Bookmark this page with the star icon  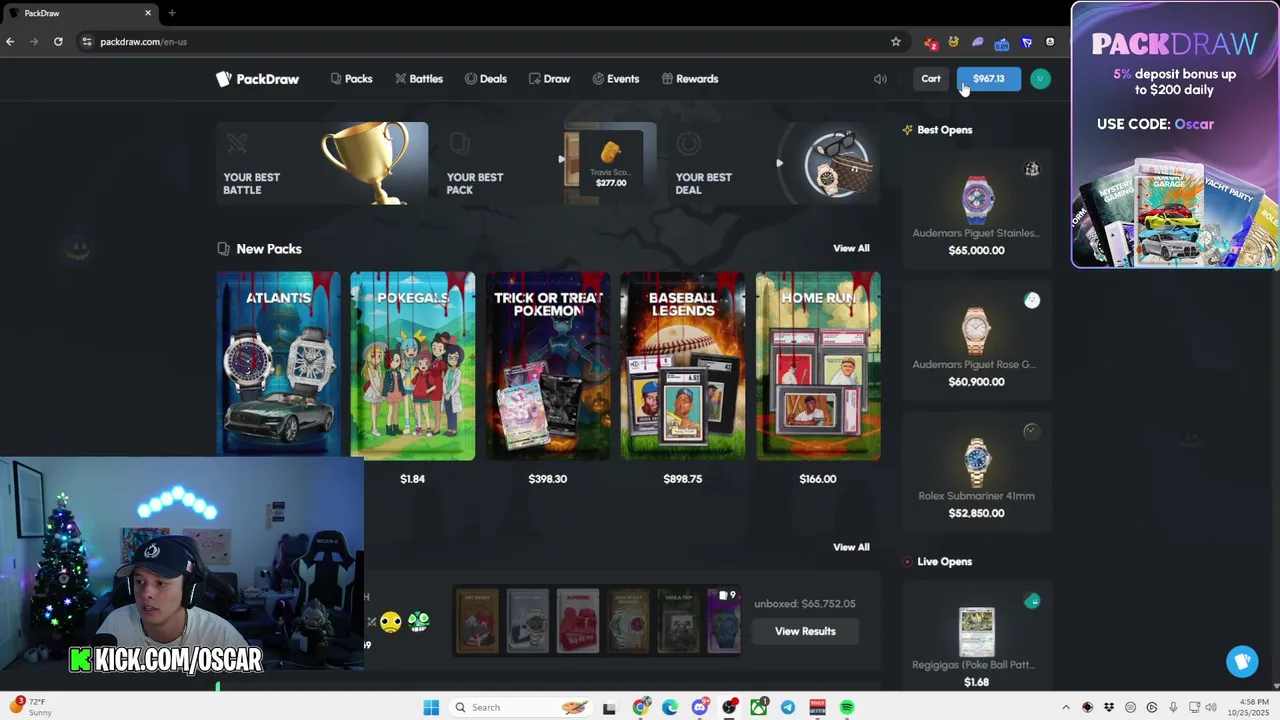pyautogui.click(x=896, y=42)
